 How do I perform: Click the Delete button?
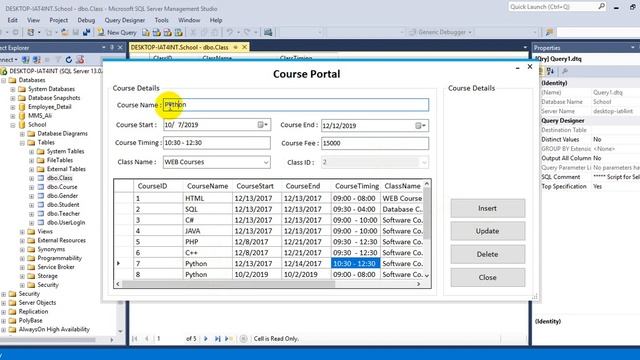(x=488, y=254)
